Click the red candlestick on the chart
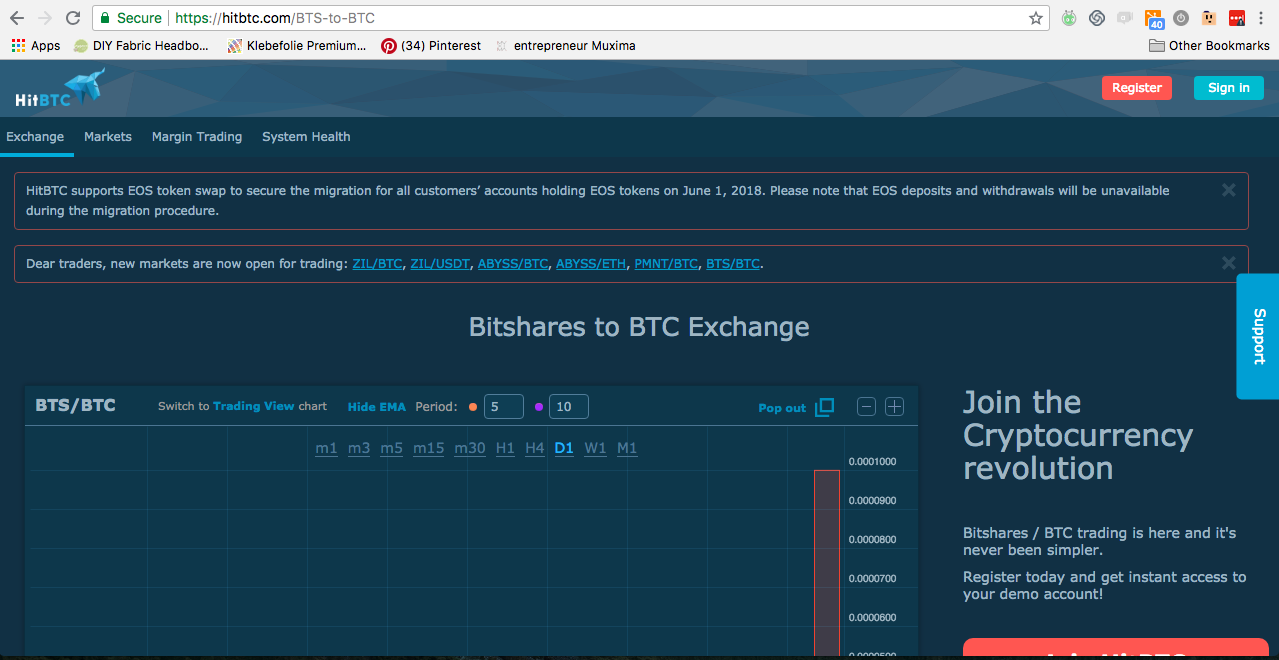1279x660 pixels. tap(826, 562)
